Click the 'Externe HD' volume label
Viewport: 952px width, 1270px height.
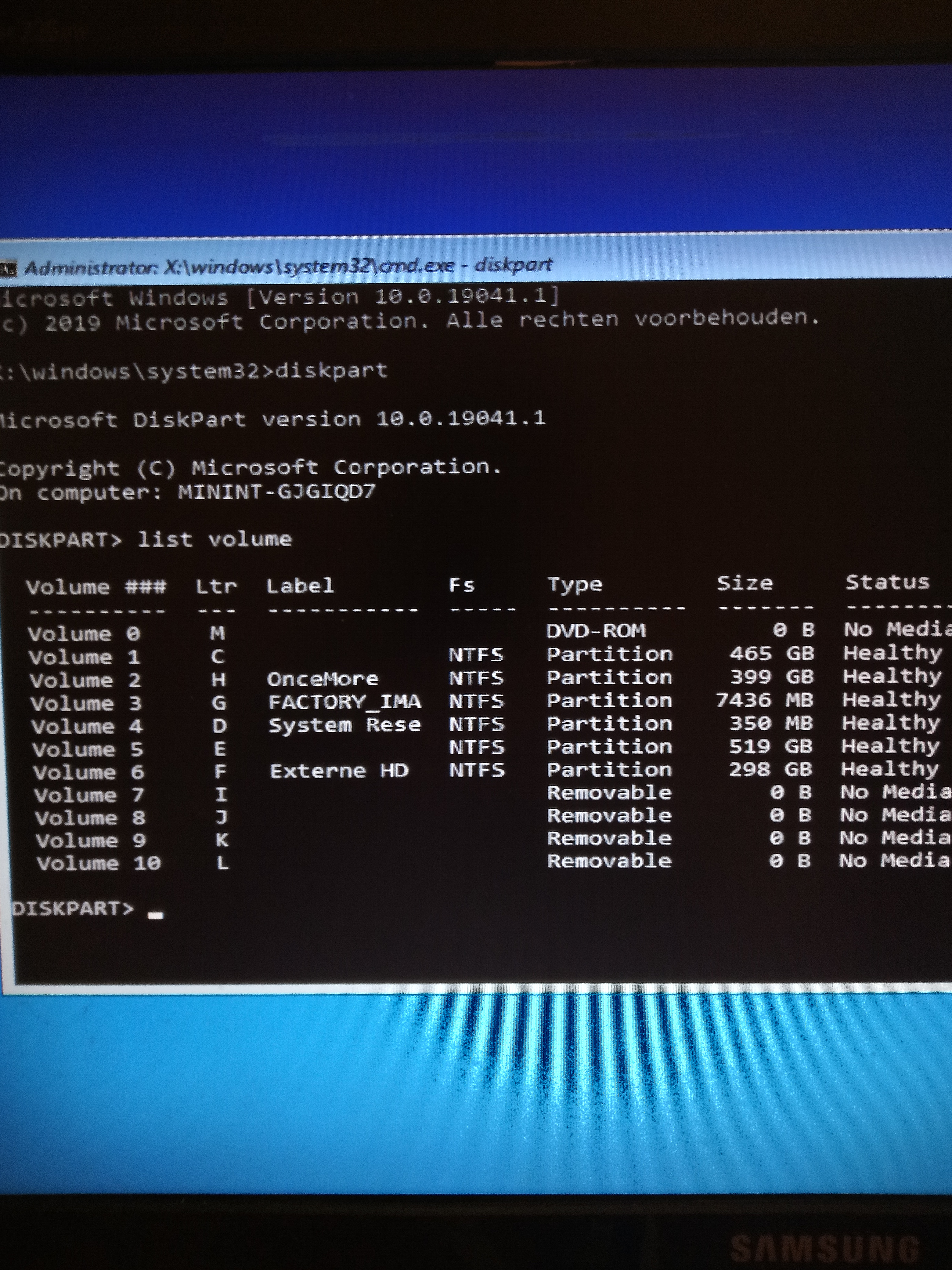point(339,771)
